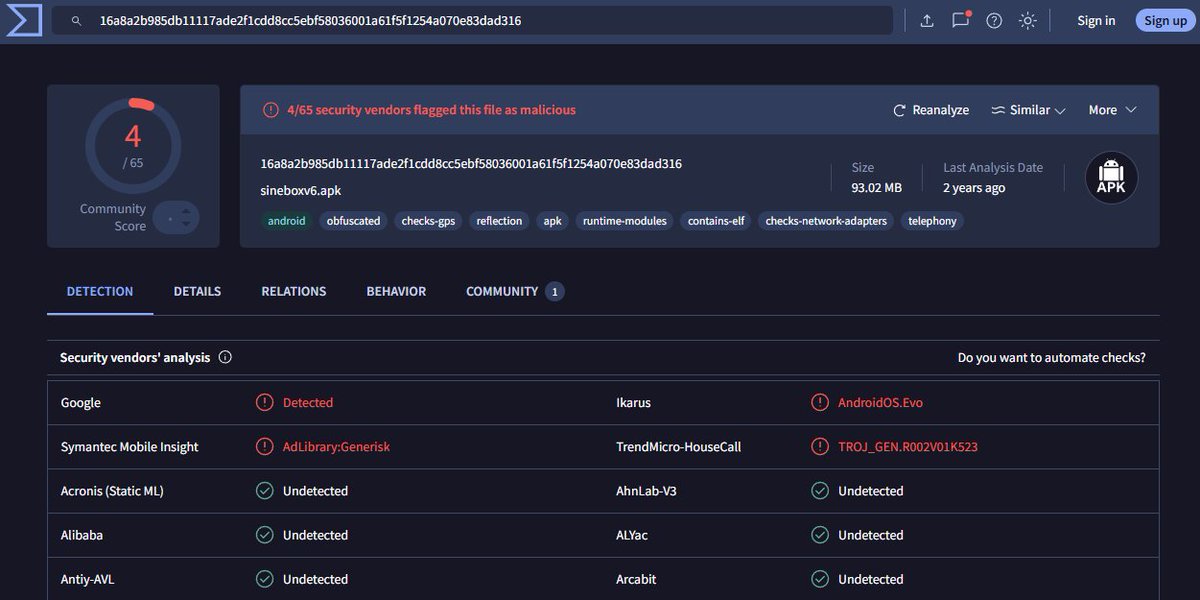
Task: Expand the More dropdown menu
Action: click(1113, 110)
